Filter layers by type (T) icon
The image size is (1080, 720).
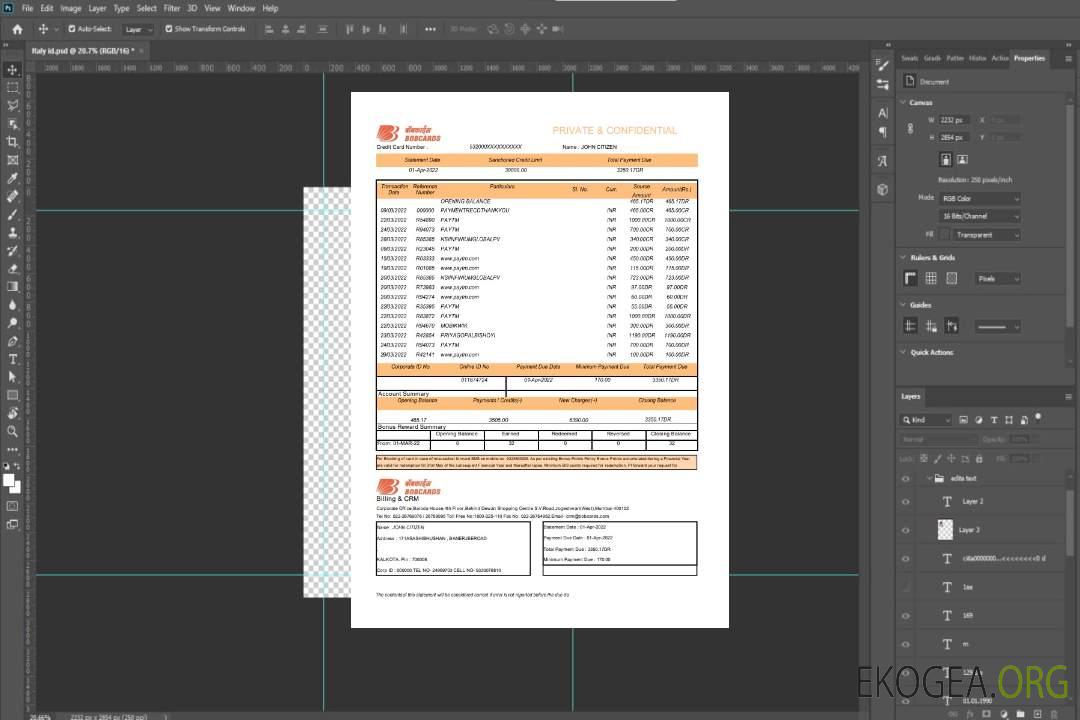coord(994,420)
